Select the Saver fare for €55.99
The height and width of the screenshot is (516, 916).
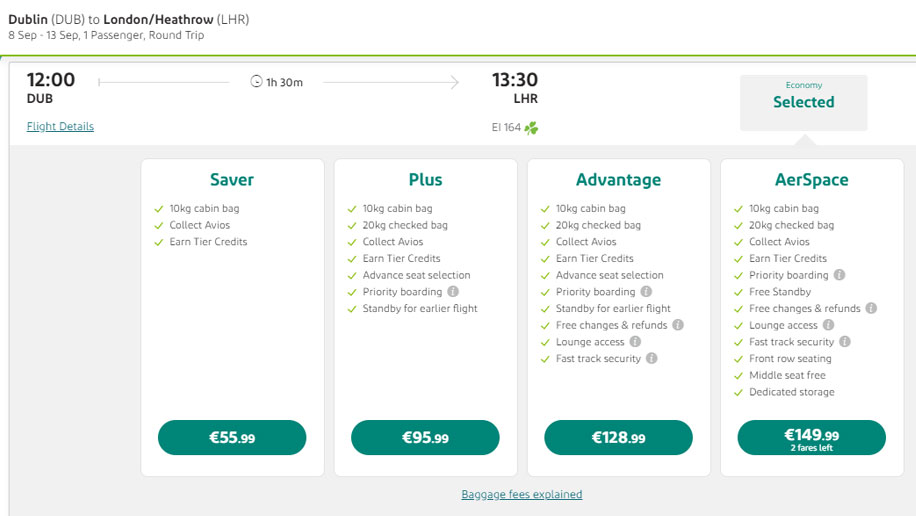pos(232,438)
